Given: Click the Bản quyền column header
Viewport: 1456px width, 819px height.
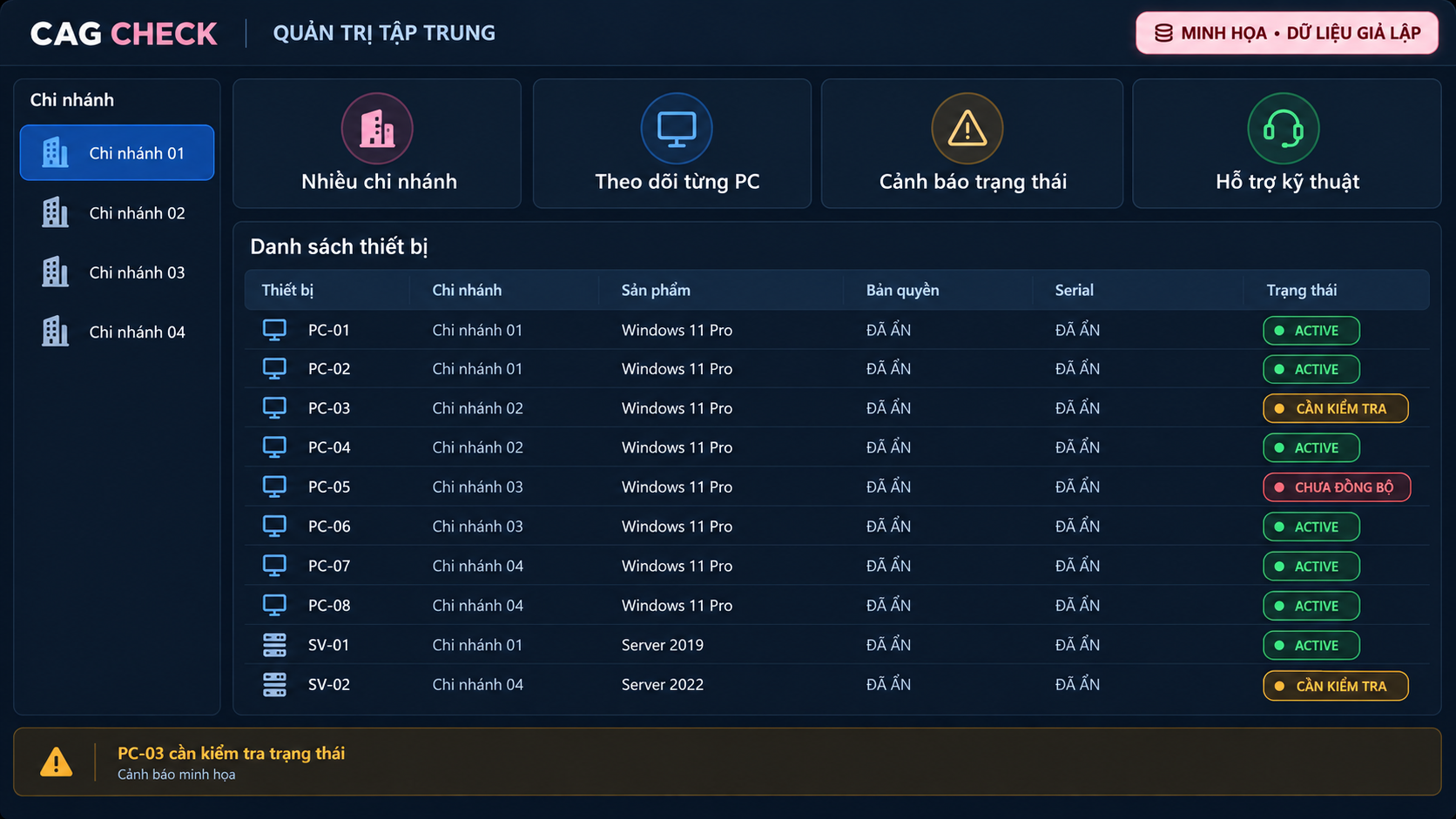Looking at the screenshot, I should pyautogui.click(x=902, y=290).
